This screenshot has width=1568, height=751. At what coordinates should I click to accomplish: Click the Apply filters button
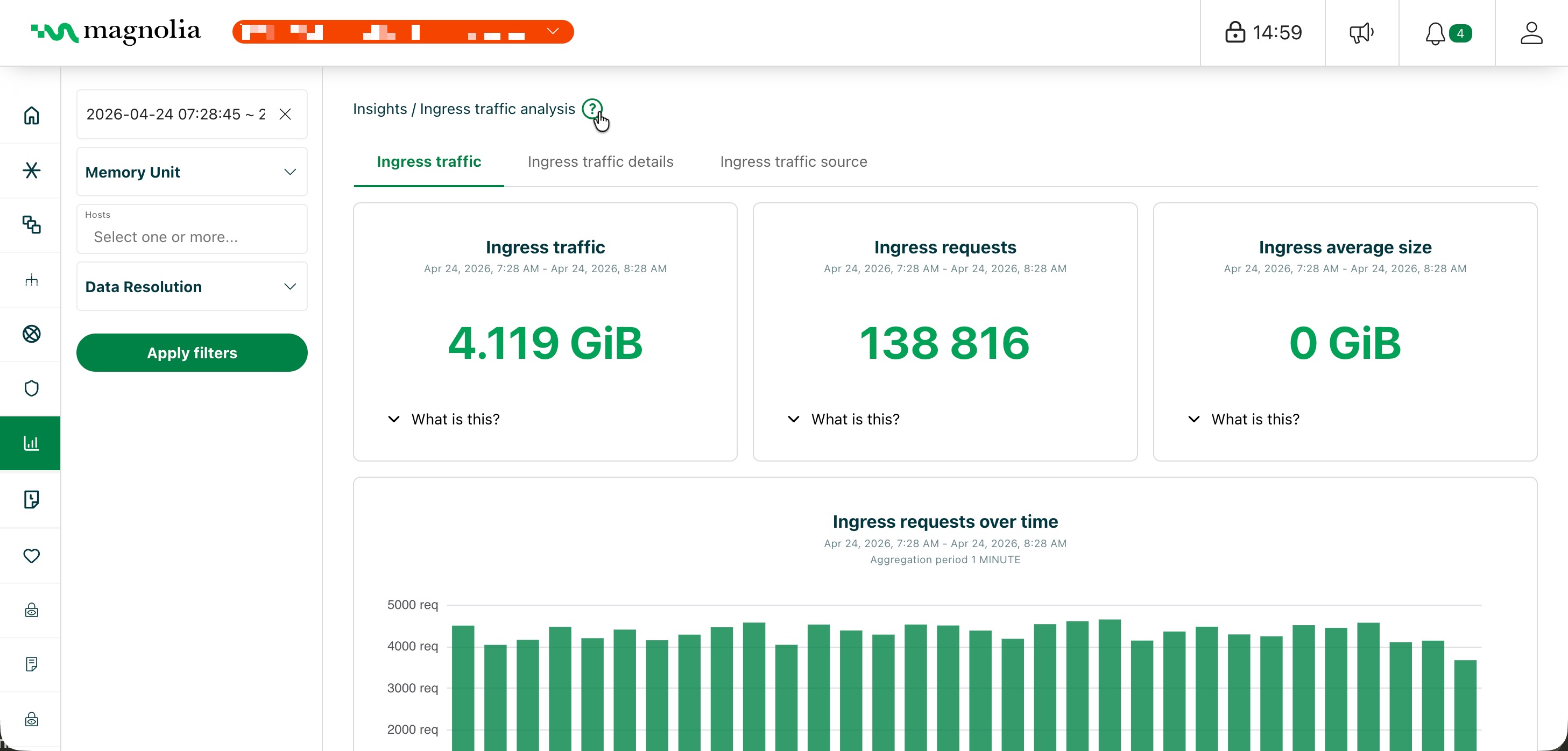tap(192, 352)
